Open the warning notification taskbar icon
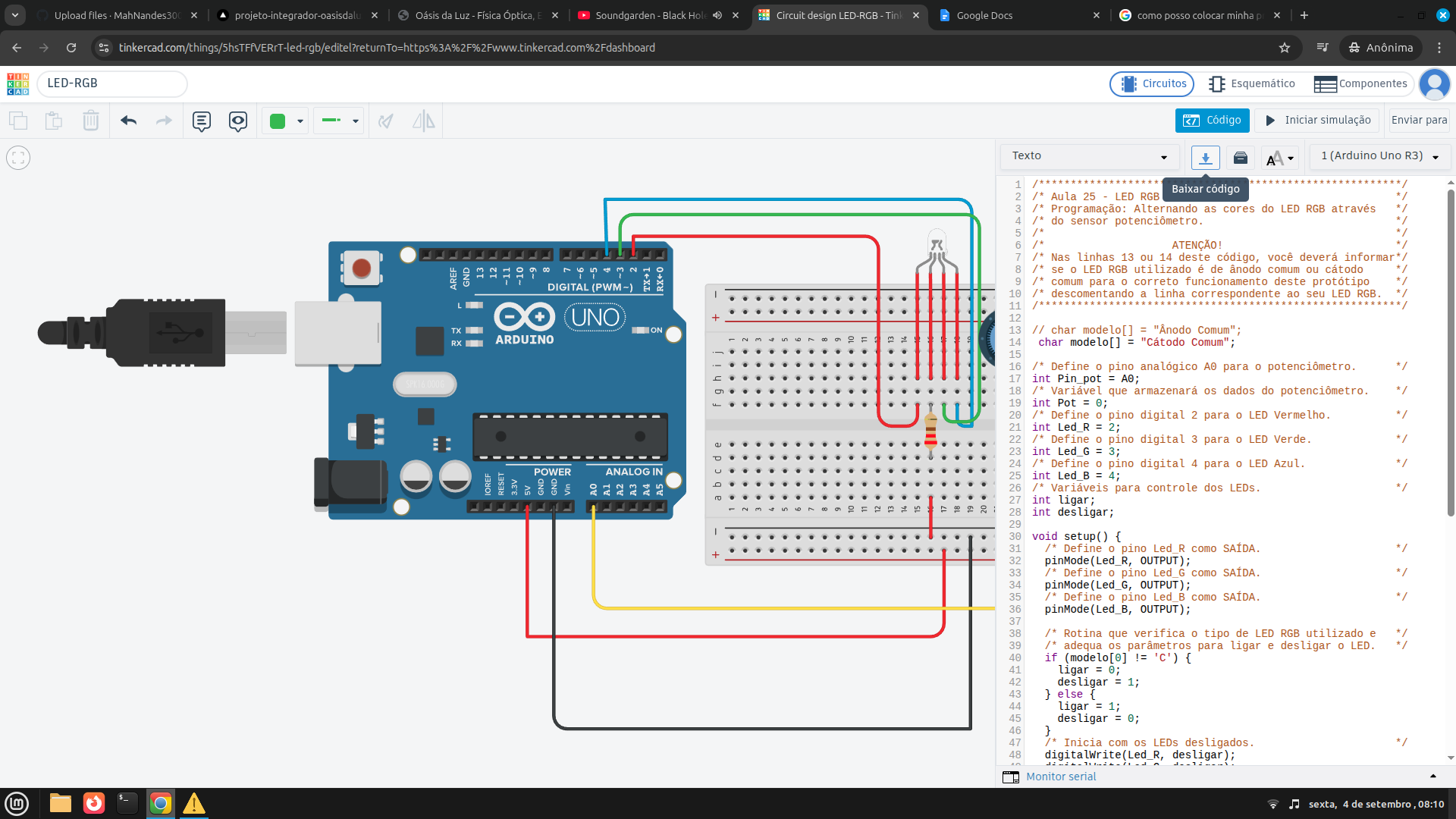 [x=194, y=803]
